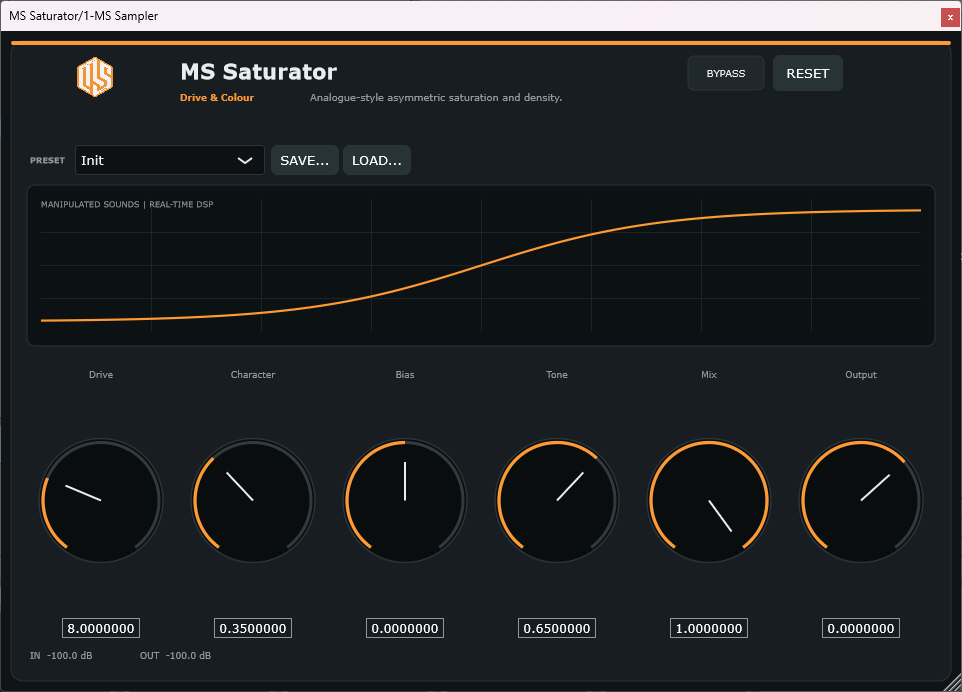Click the 'OUT -100.0 dB' meter readout
The width and height of the screenshot is (962, 692).
(175, 656)
